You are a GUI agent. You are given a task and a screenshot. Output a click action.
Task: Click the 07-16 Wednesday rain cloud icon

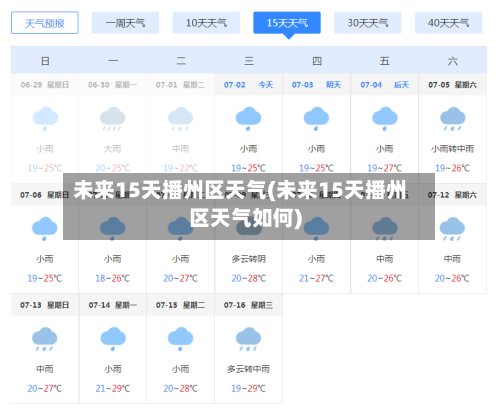(x=248, y=339)
